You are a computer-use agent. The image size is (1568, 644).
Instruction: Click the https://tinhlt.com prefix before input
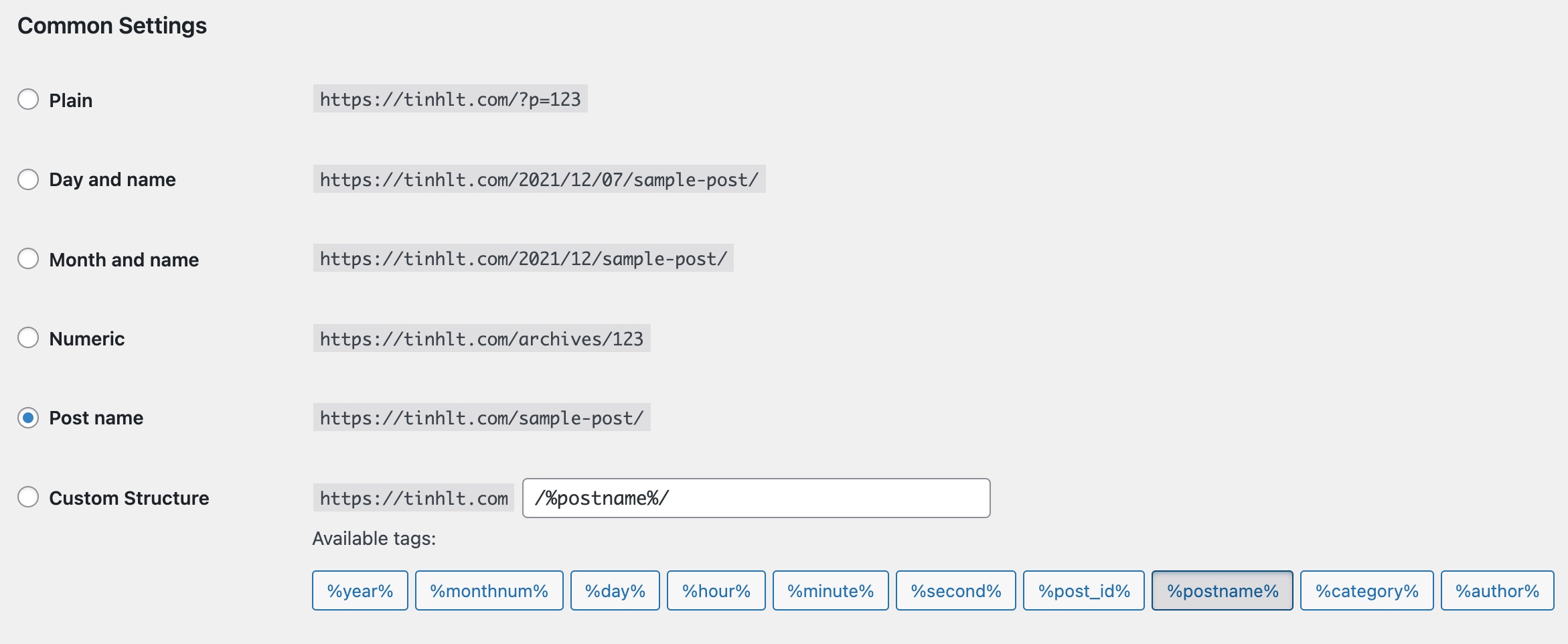[414, 498]
